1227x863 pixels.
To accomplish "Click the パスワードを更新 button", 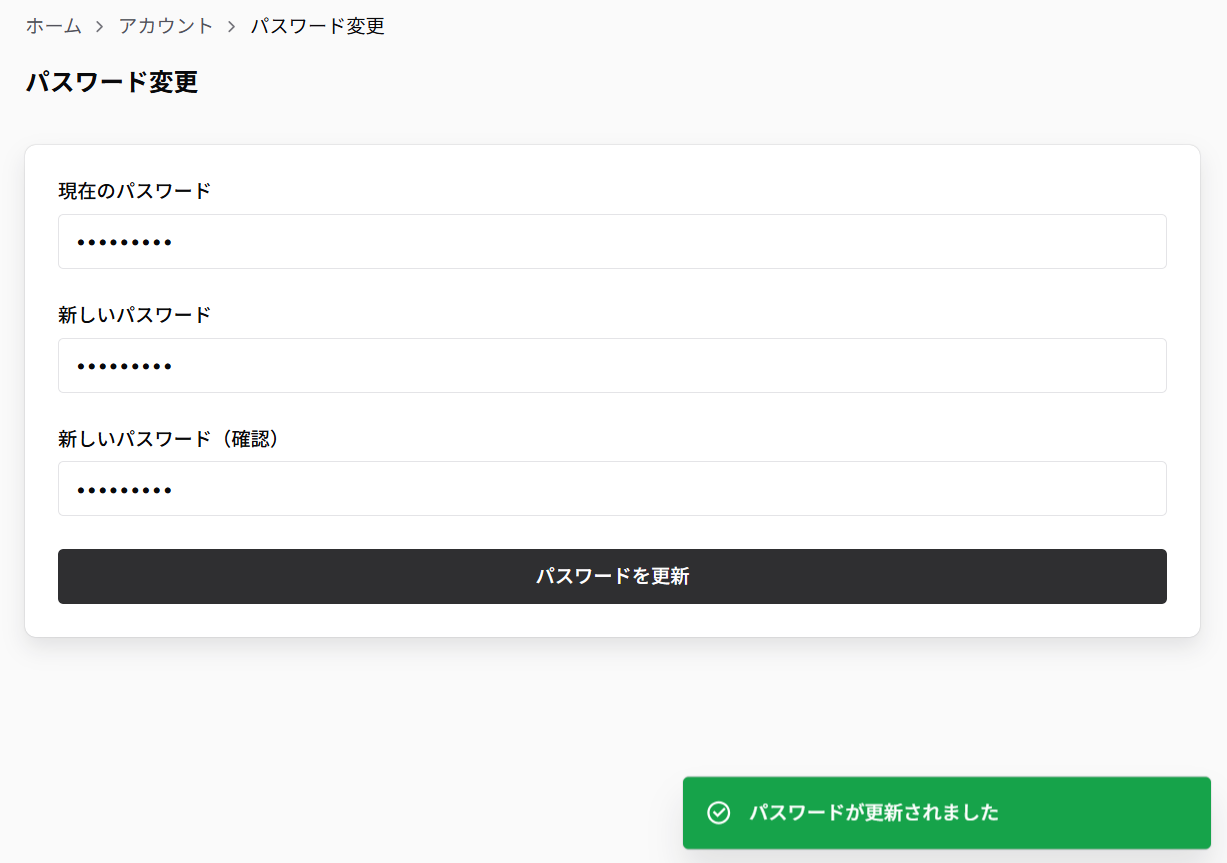I will [x=612, y=576].
